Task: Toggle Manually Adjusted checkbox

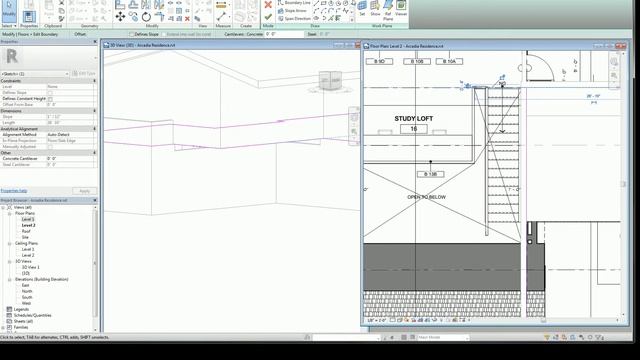Action: pyautogui.click(x=50, y=147)
